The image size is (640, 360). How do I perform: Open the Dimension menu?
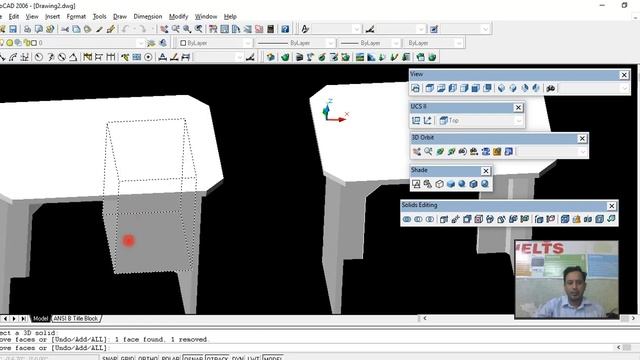pos(148,16)
